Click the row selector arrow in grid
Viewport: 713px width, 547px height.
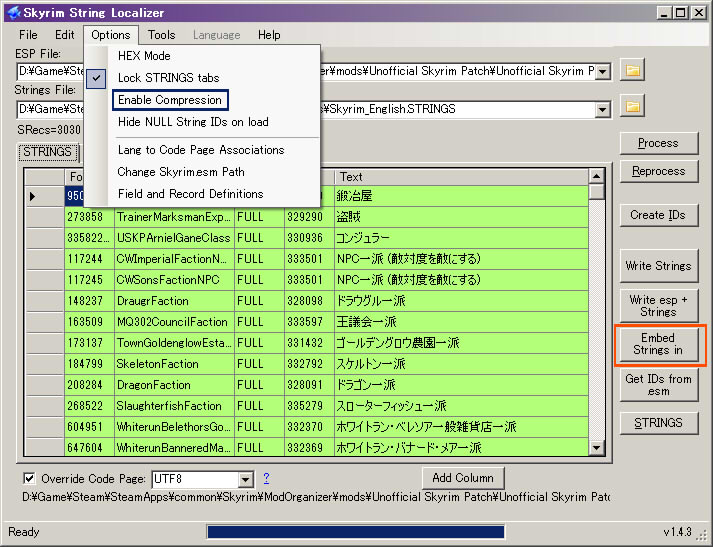pyautogui.click(x=32, y=196)
